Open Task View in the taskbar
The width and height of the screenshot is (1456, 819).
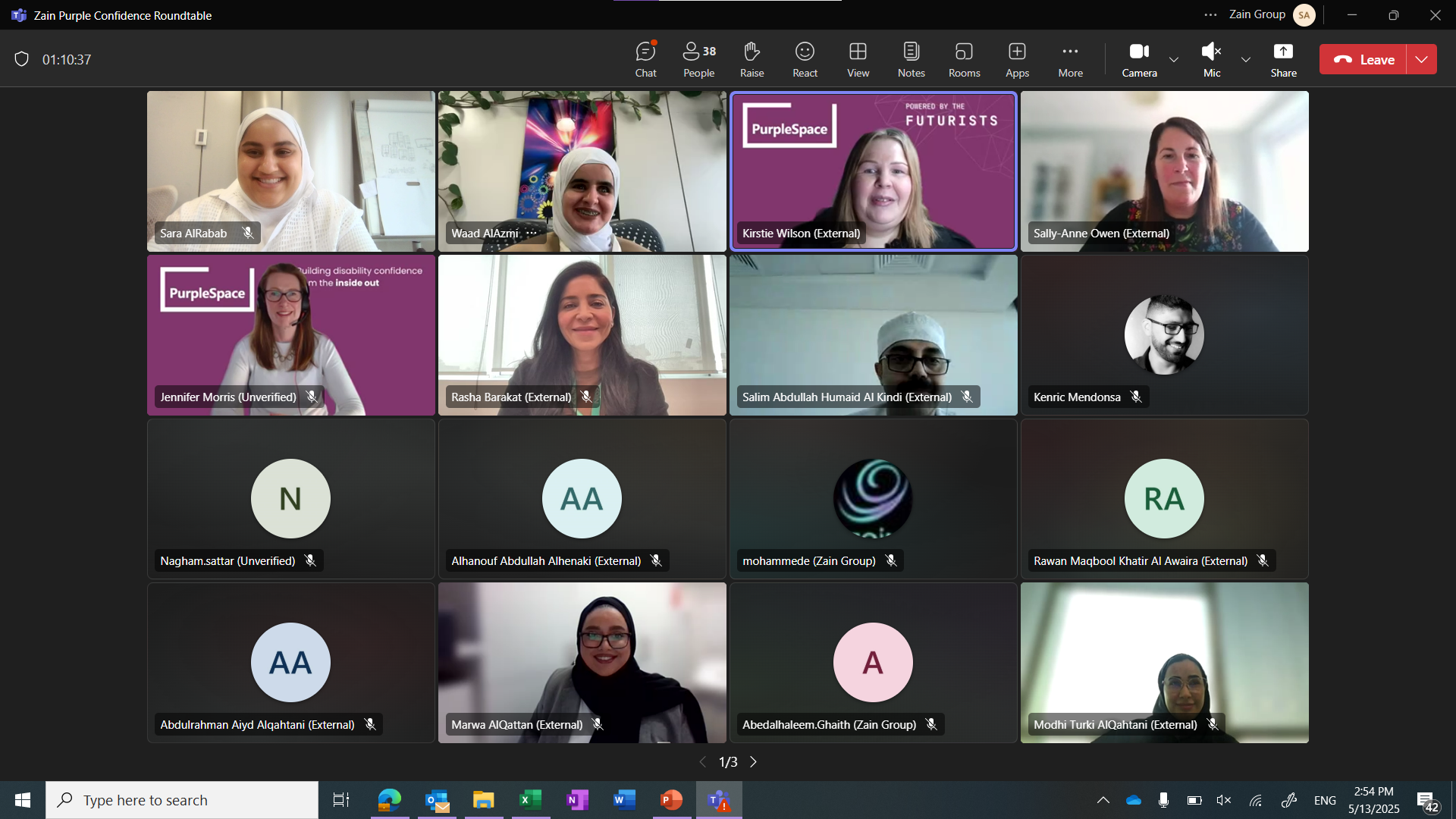click(341, 800)
